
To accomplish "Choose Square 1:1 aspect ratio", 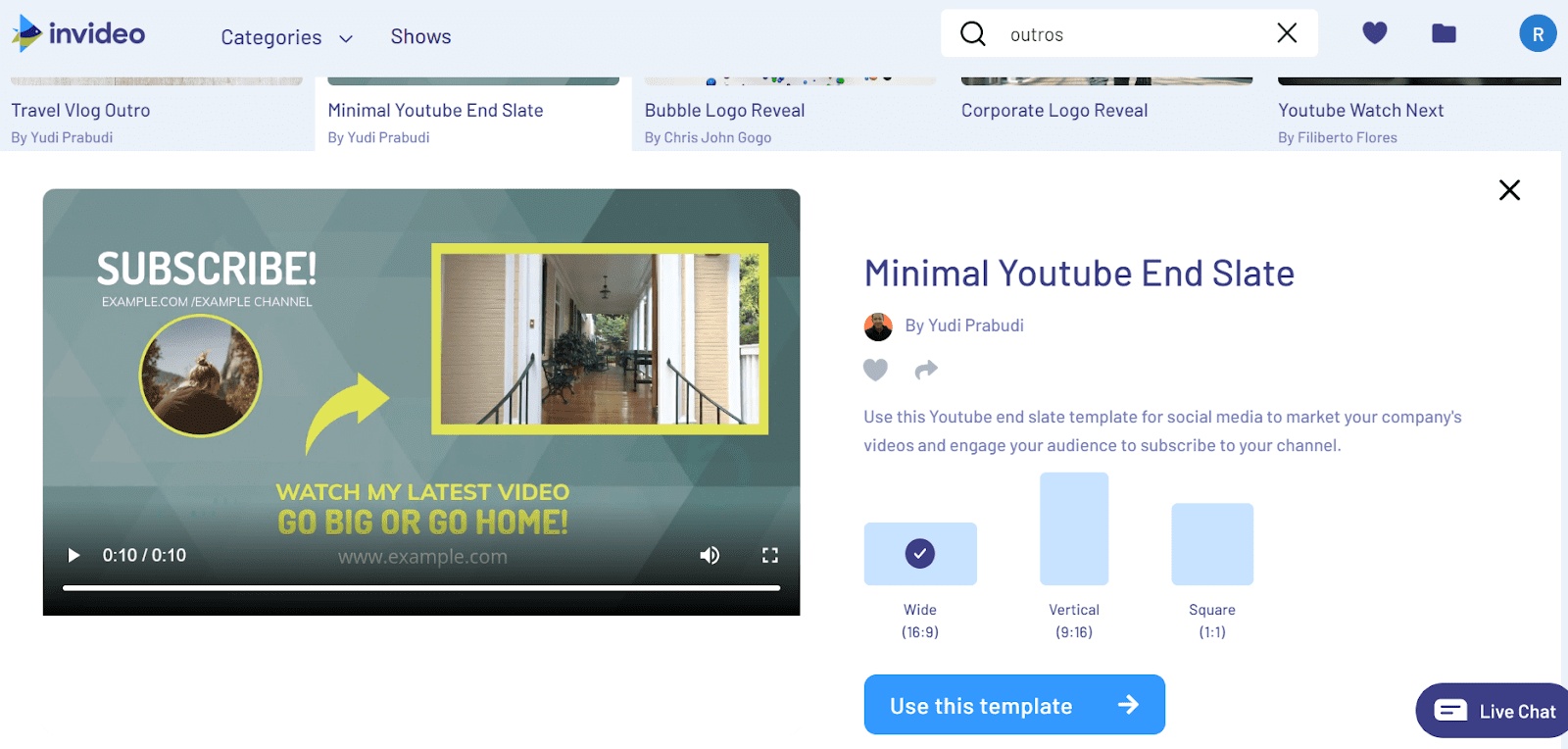I will pos(1211,544).
